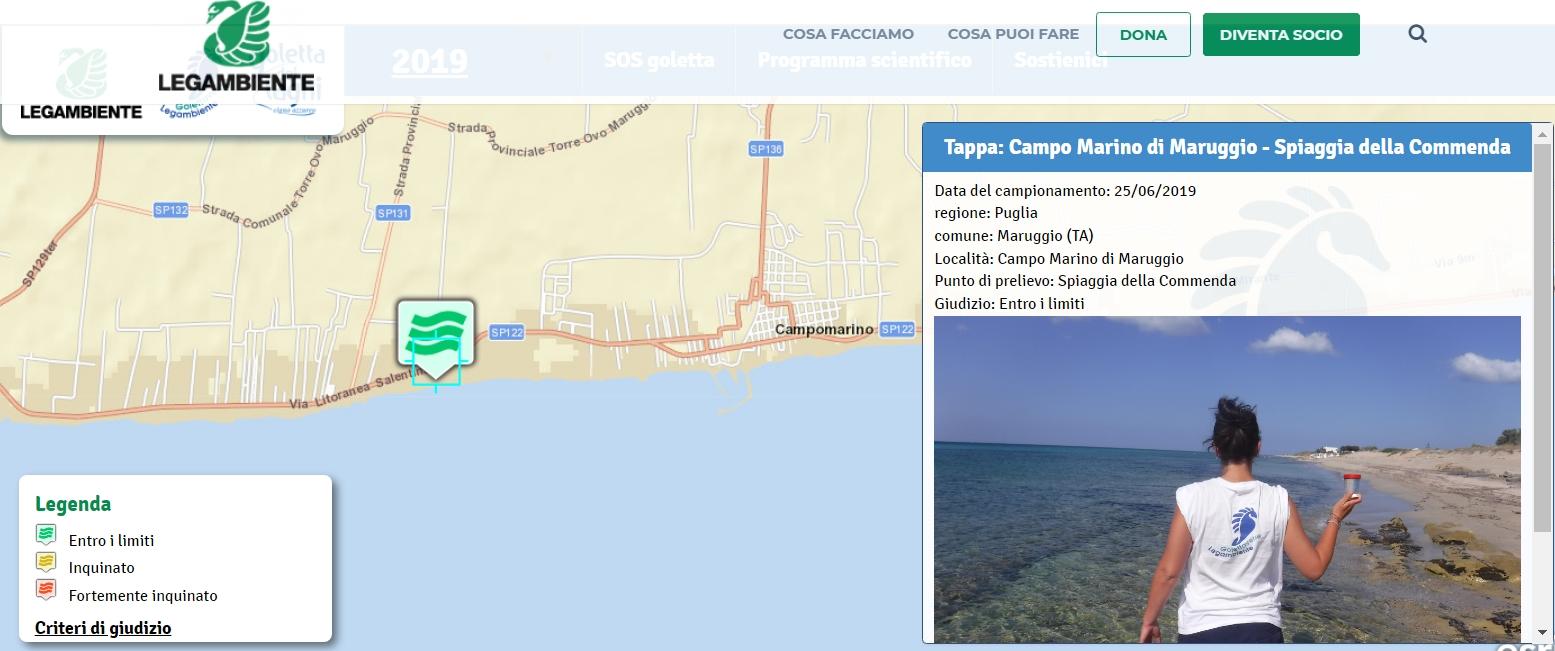Click the SP132 road shield on map
1555x651 pixels.
[x=171, y=210]
